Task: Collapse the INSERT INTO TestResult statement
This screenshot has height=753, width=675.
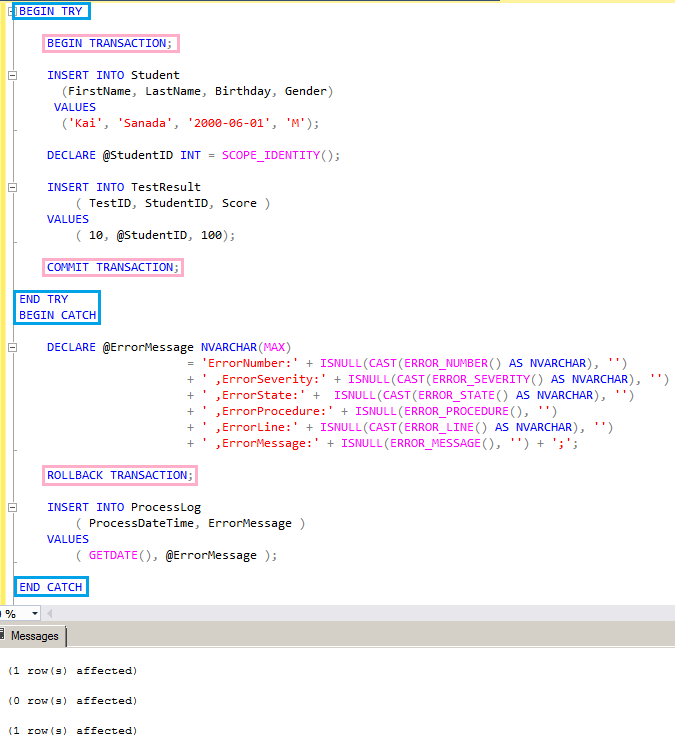Action: (x=12, y=187)
